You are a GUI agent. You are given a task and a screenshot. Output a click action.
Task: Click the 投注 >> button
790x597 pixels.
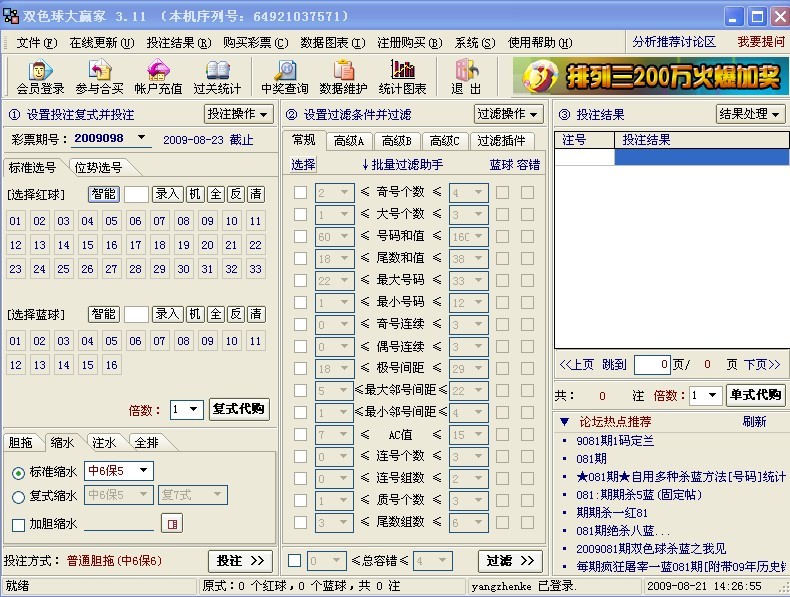pyautogui.click(x=240, y=561)
